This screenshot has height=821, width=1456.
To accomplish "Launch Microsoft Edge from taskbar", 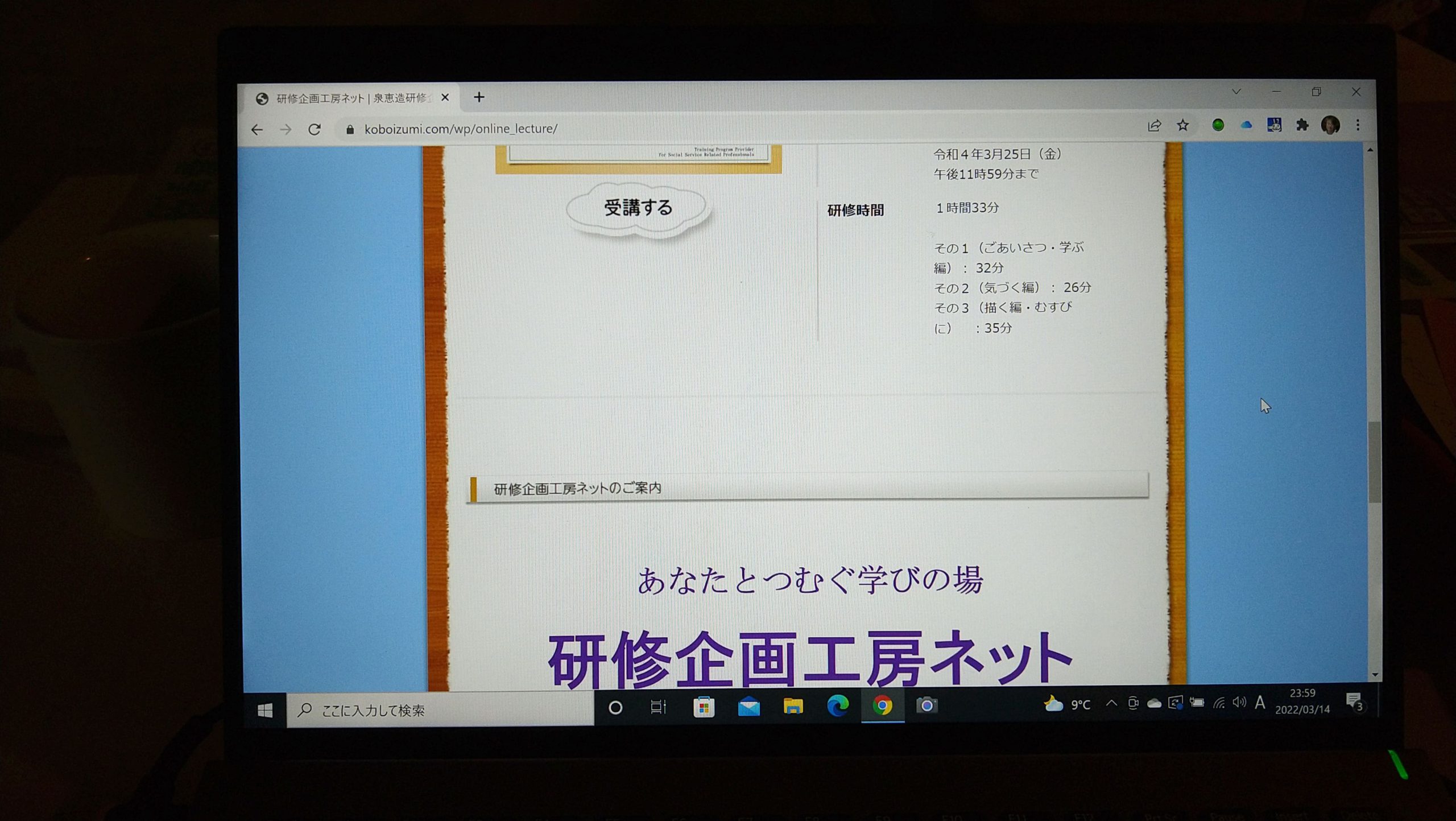I will 838,706.
